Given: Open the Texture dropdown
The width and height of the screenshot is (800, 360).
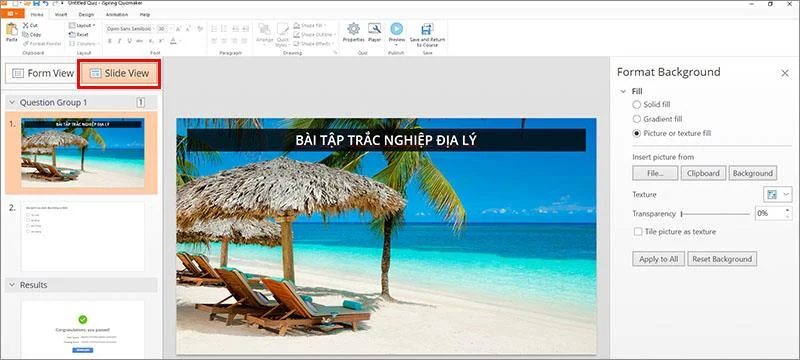Looking at the screenshot, I should (x=778, y=194).
